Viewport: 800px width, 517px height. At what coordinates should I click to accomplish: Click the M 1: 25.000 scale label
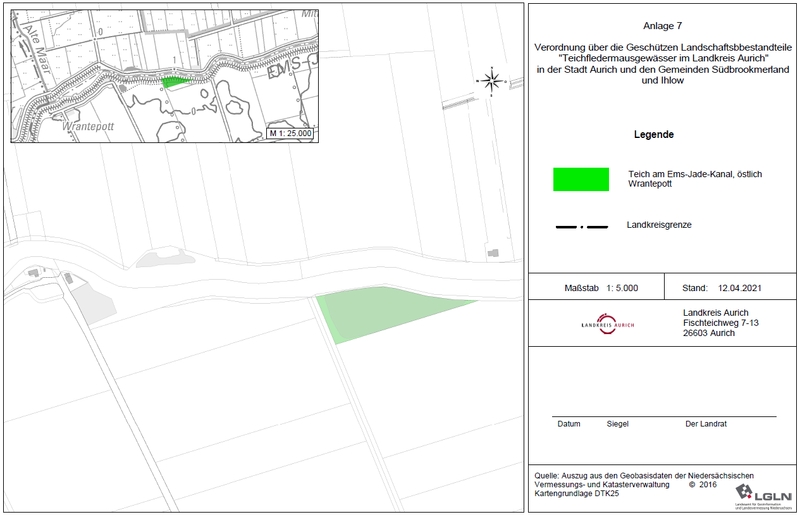click(290, 132)
